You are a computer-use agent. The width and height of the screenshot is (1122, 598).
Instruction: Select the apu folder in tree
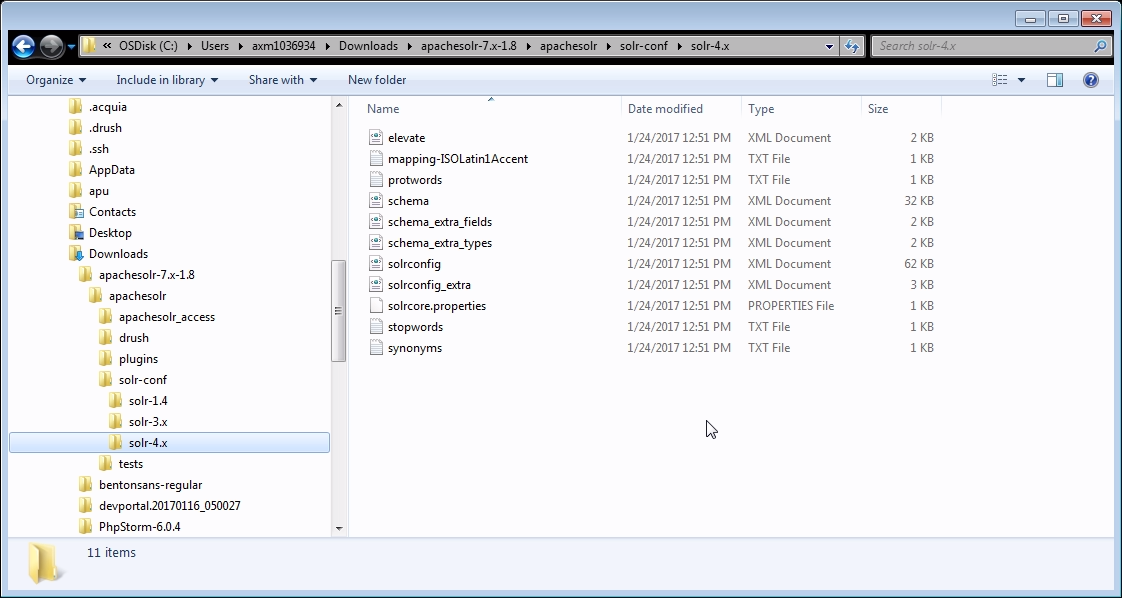99,191
